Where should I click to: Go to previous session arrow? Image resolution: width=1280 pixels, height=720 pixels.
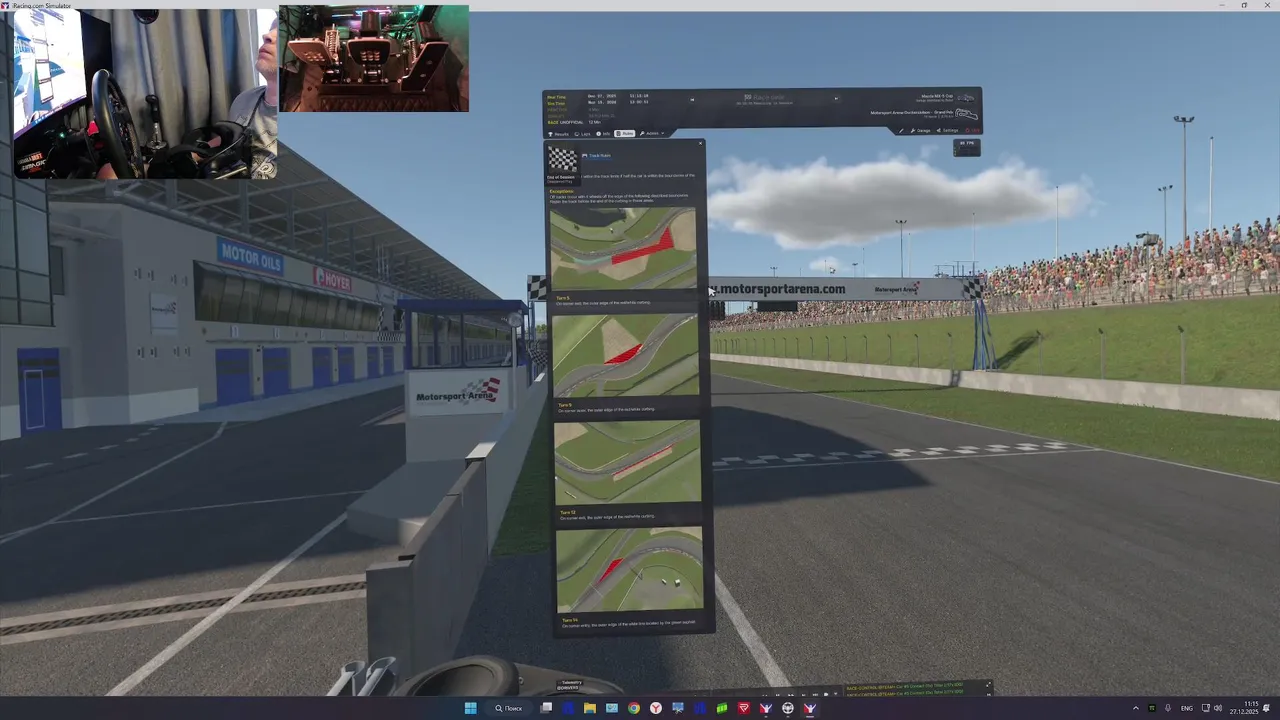point(692,99)
